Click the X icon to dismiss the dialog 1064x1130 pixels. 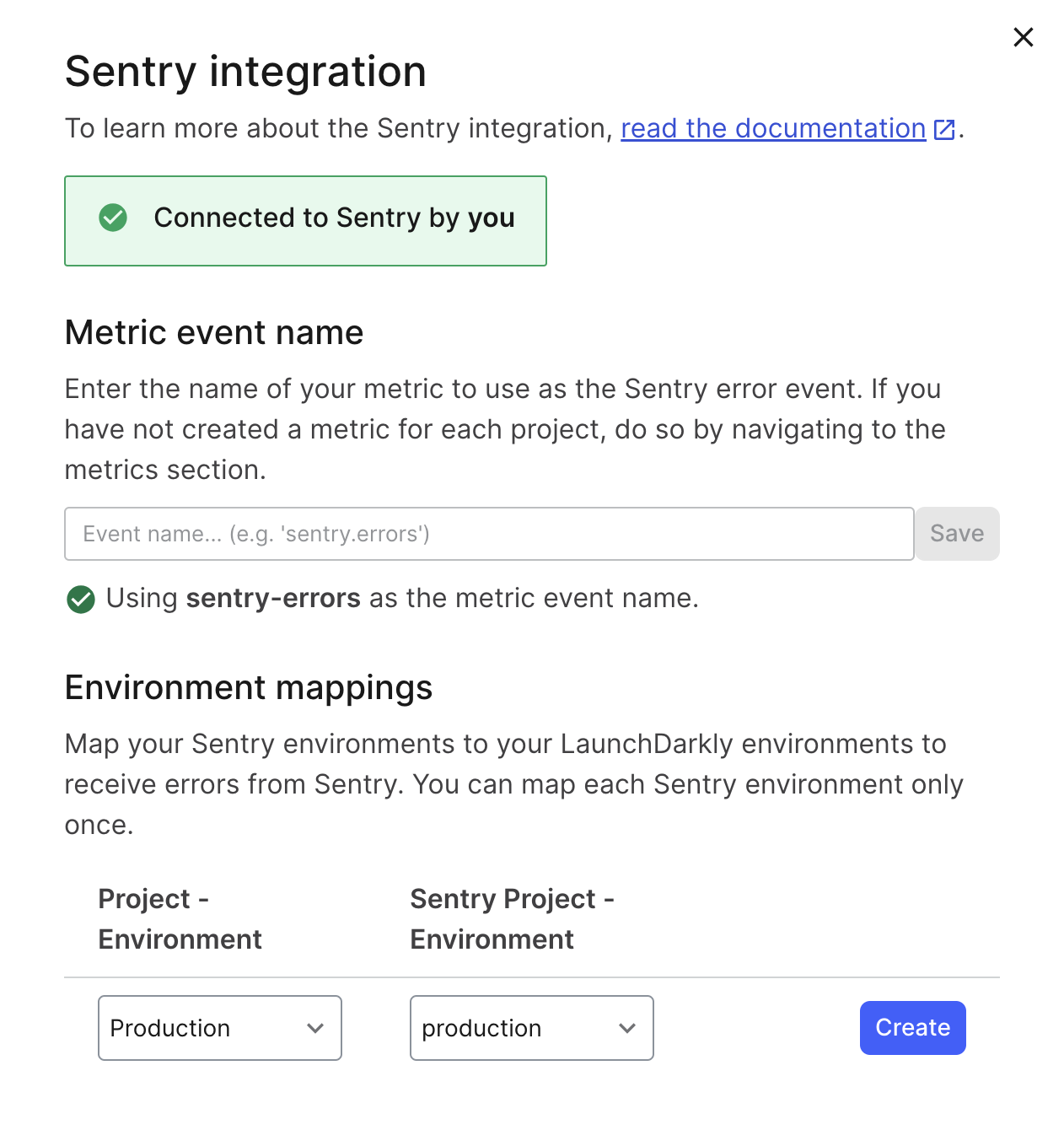(1023, 37)
